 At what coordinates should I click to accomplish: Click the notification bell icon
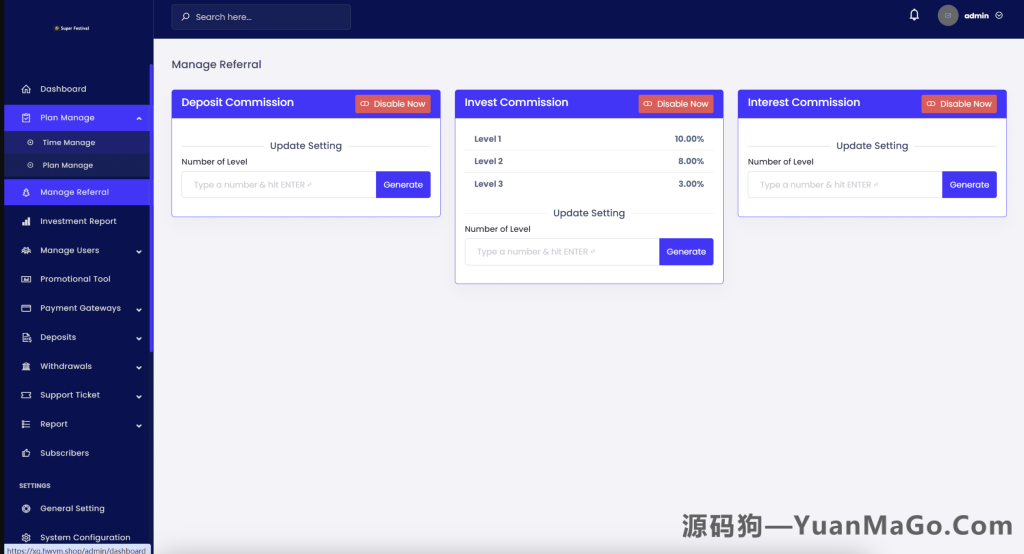point(914,15)
